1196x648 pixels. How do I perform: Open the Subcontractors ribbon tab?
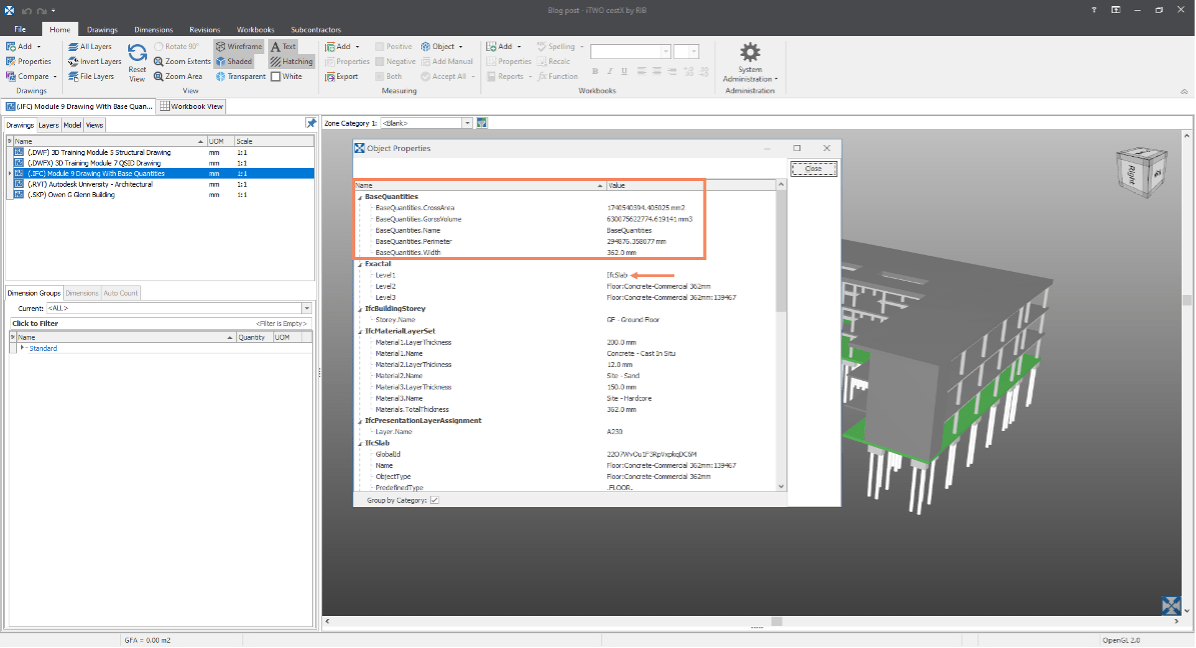pyautogui.click(x=315, y=30)
